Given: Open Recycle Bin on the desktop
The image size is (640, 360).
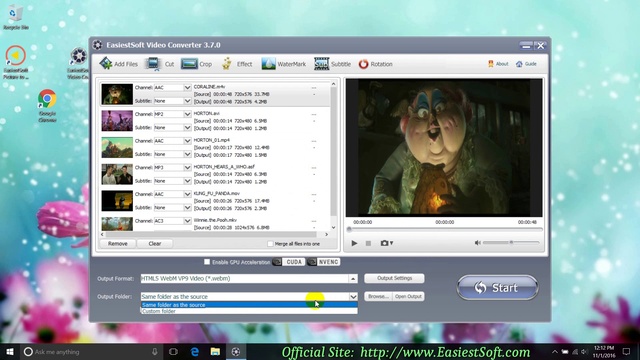Looking at the screenshot, I should [16, 17].
